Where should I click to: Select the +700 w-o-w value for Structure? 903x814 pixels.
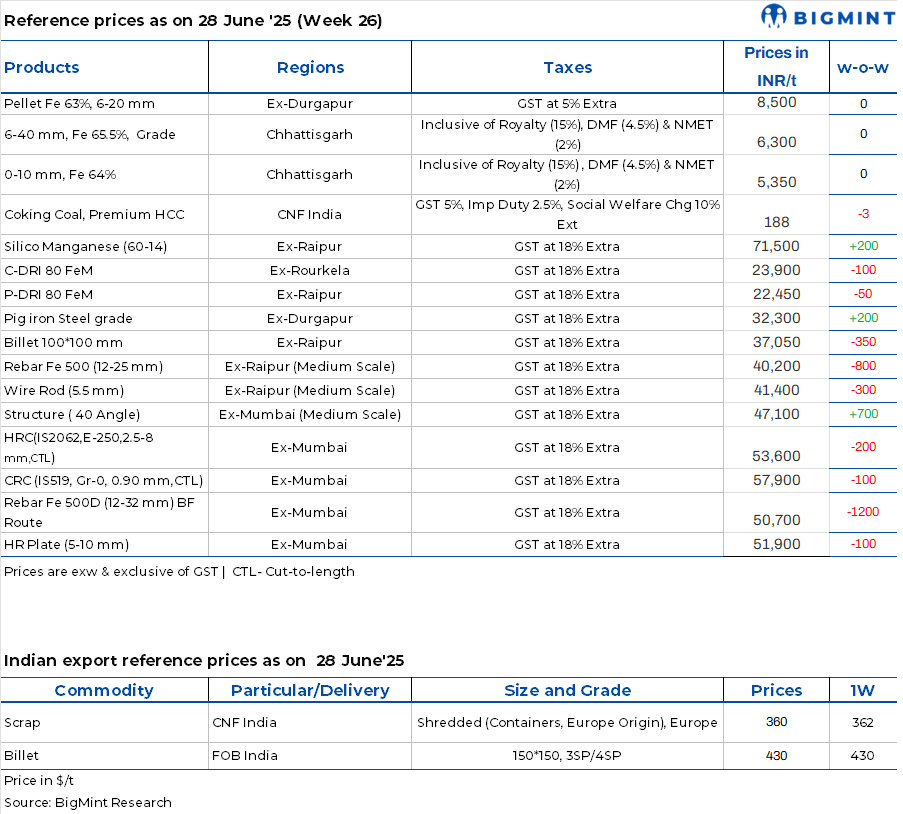862,414
